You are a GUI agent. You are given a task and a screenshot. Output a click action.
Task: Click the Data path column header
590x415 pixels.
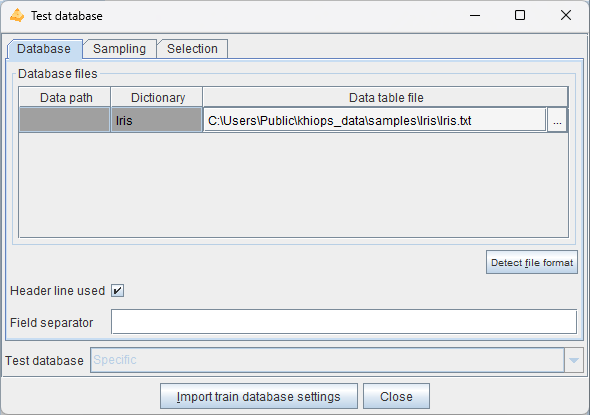coord(65,97)
